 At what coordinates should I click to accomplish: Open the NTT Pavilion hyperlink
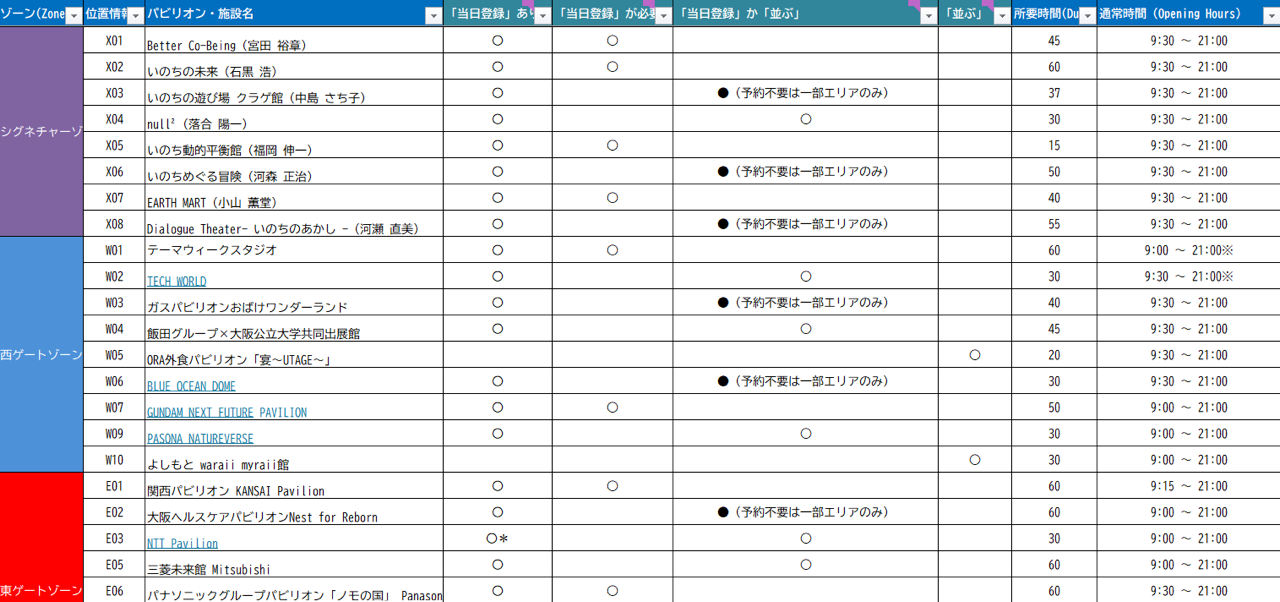pos(182,543)
